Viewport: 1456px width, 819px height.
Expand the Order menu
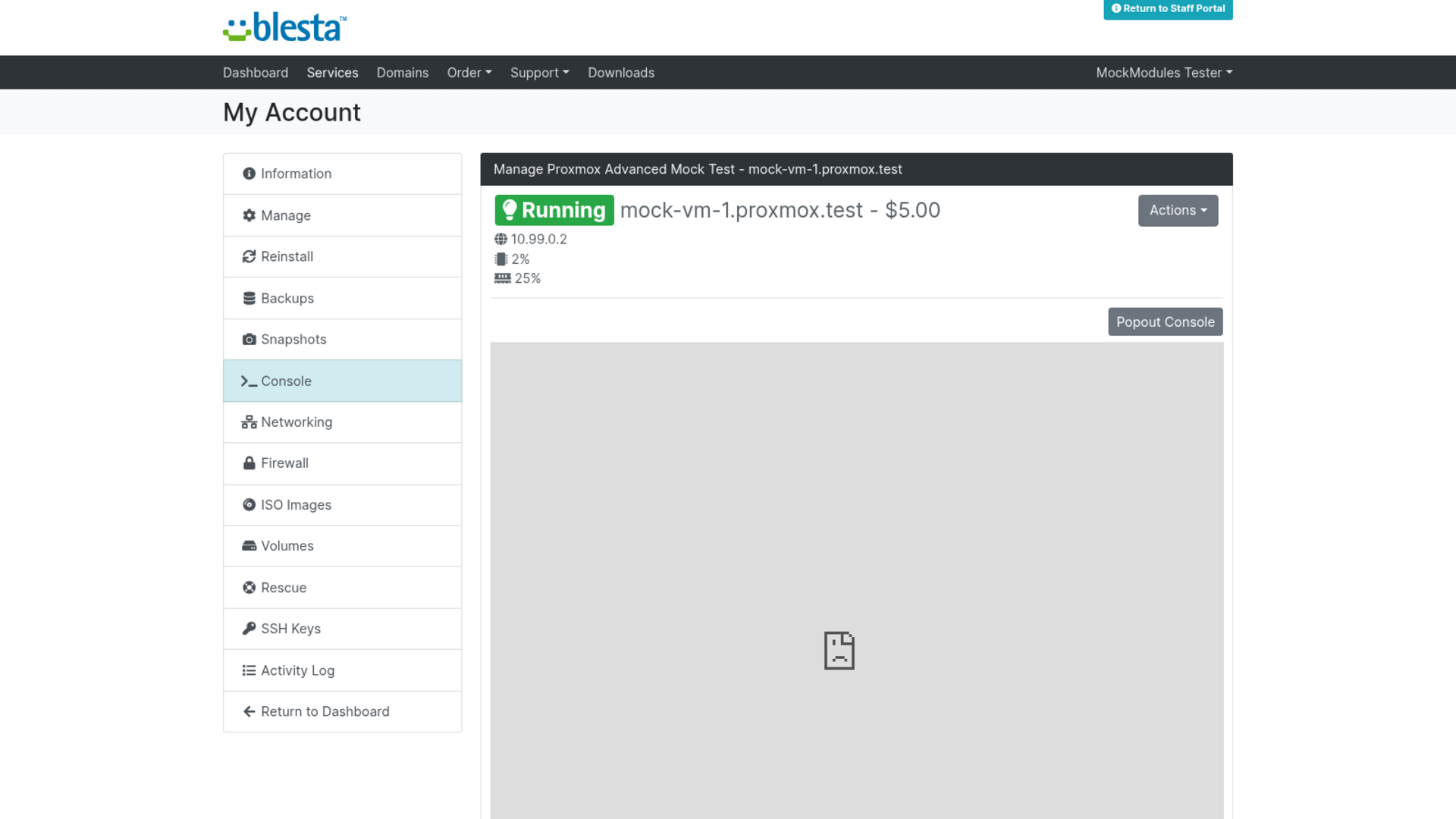click(469, 73)
